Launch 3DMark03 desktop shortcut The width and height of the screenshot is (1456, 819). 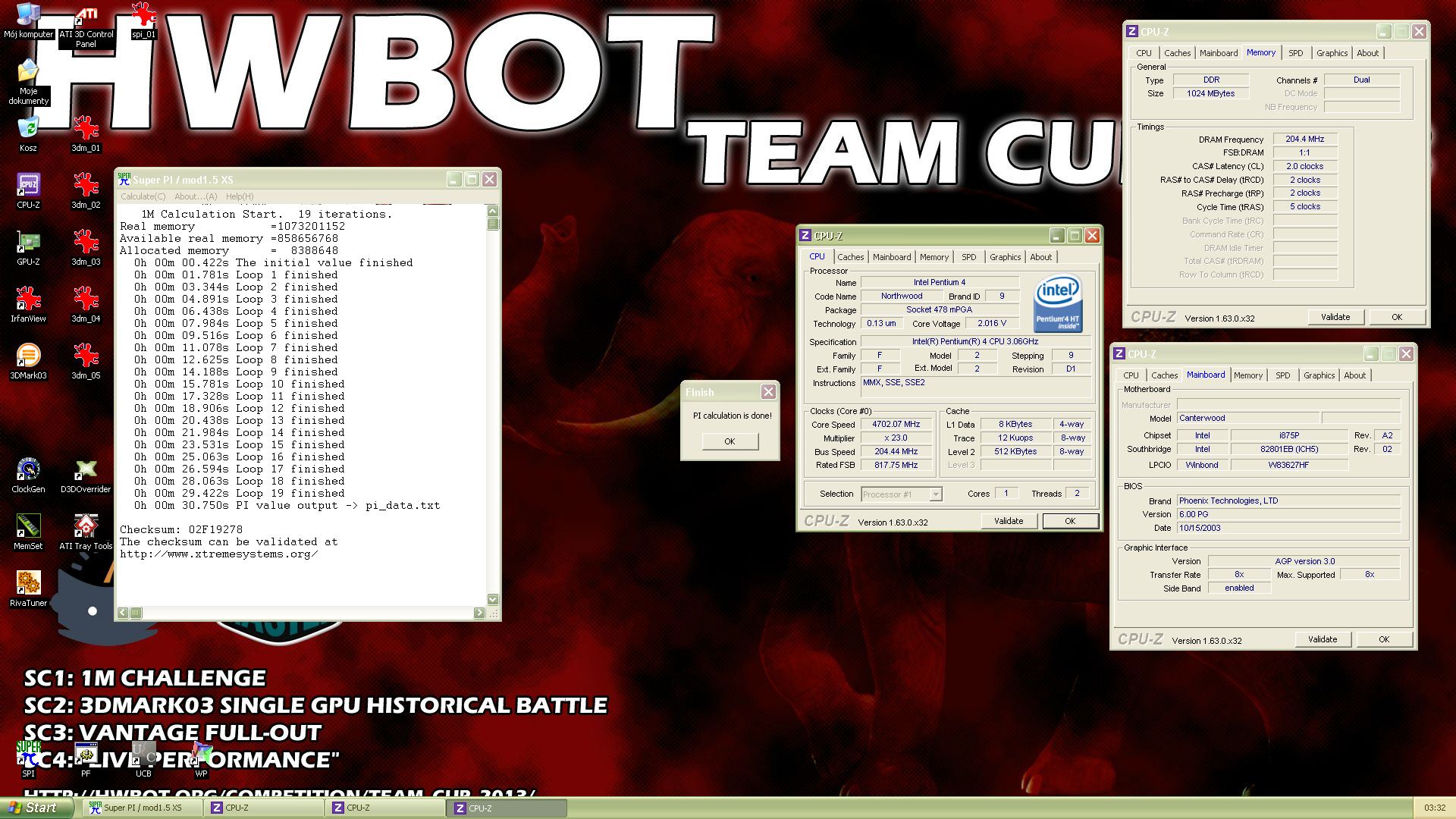click(x=28, y=362)
